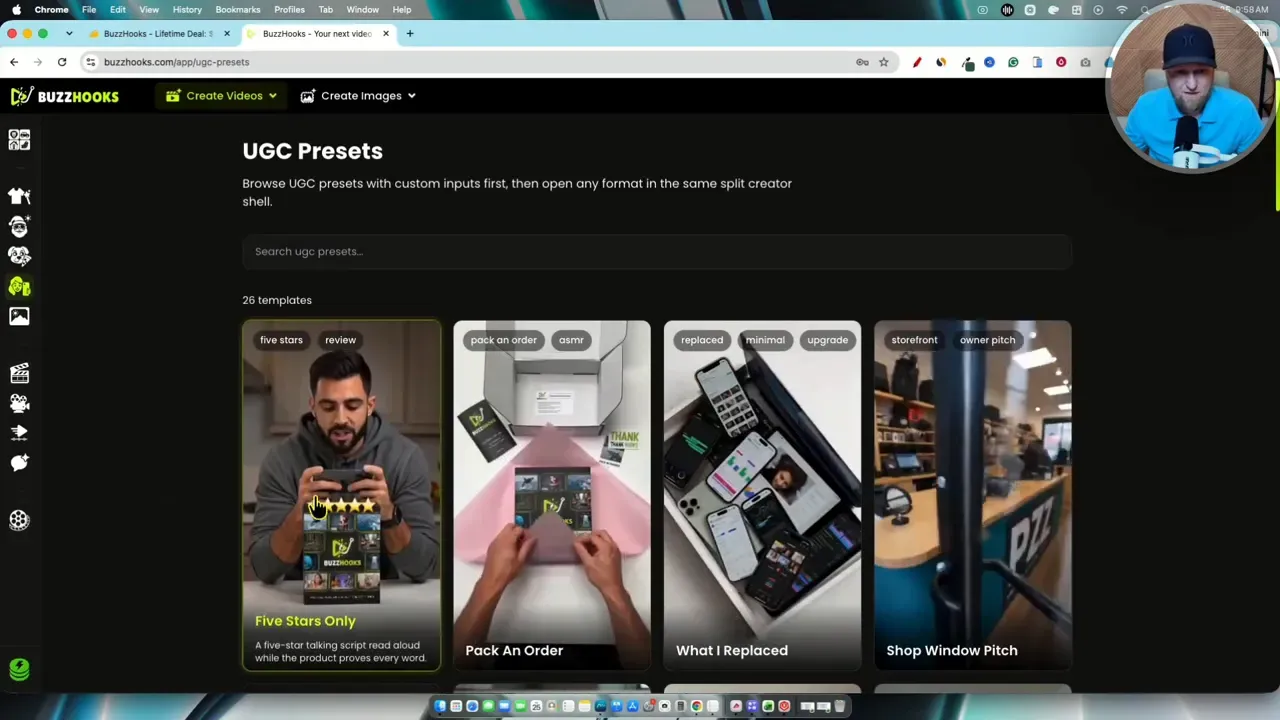The width and height of the screenshot is (1280, 720).
Task: Open the movie camera sidebar icon
Action: (19, 403)
